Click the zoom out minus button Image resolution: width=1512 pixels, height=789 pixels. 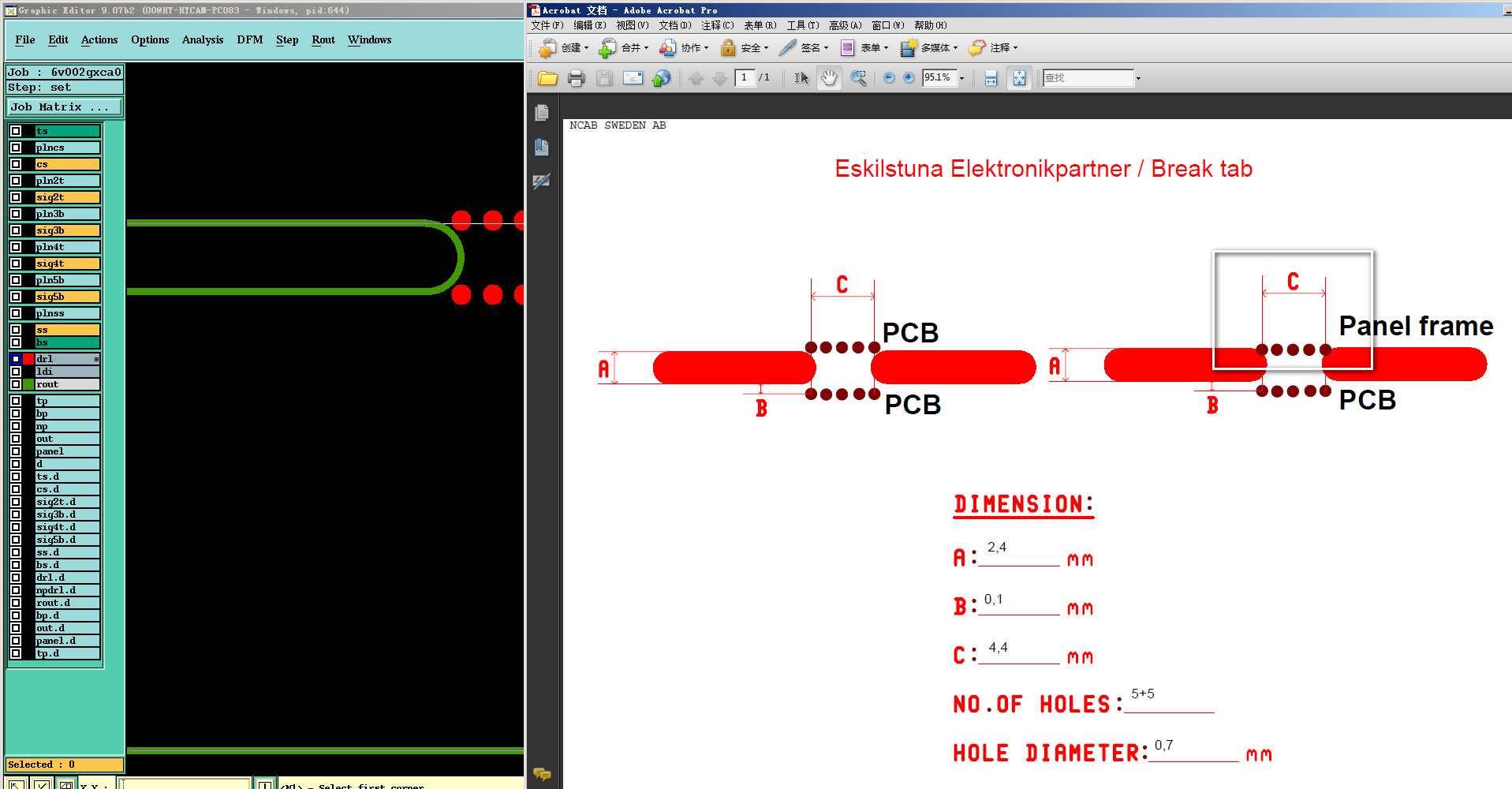tap(889, 77)
